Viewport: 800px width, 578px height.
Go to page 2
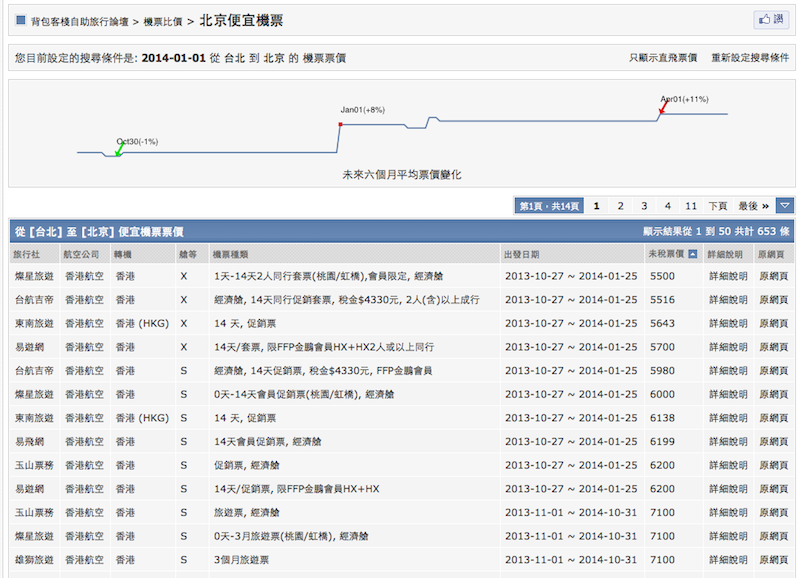coord(620,206)
